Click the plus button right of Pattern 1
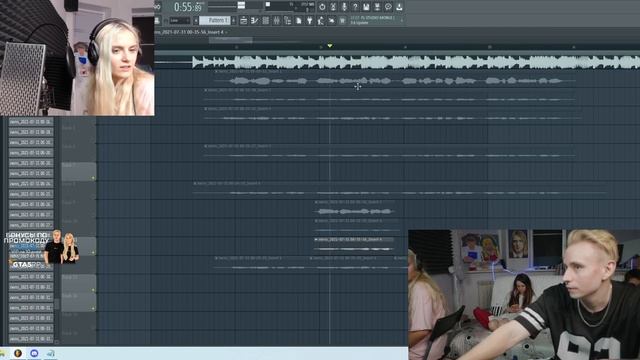640x360 pixels. pyautogui.click(x=234, y=20)
